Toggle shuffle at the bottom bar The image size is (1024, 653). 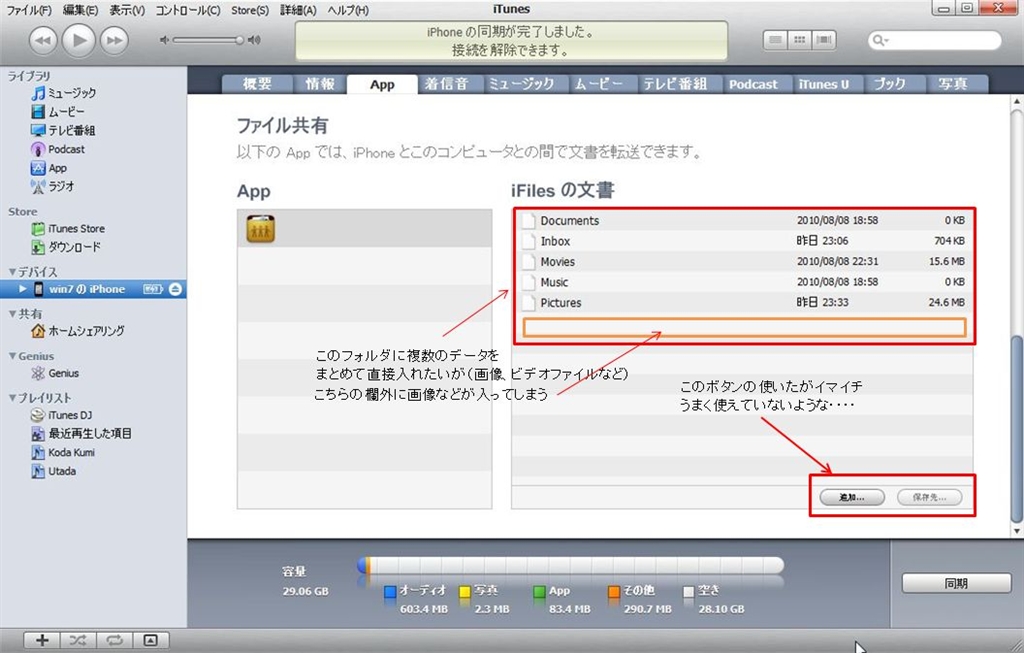click(x=78, y=641)
